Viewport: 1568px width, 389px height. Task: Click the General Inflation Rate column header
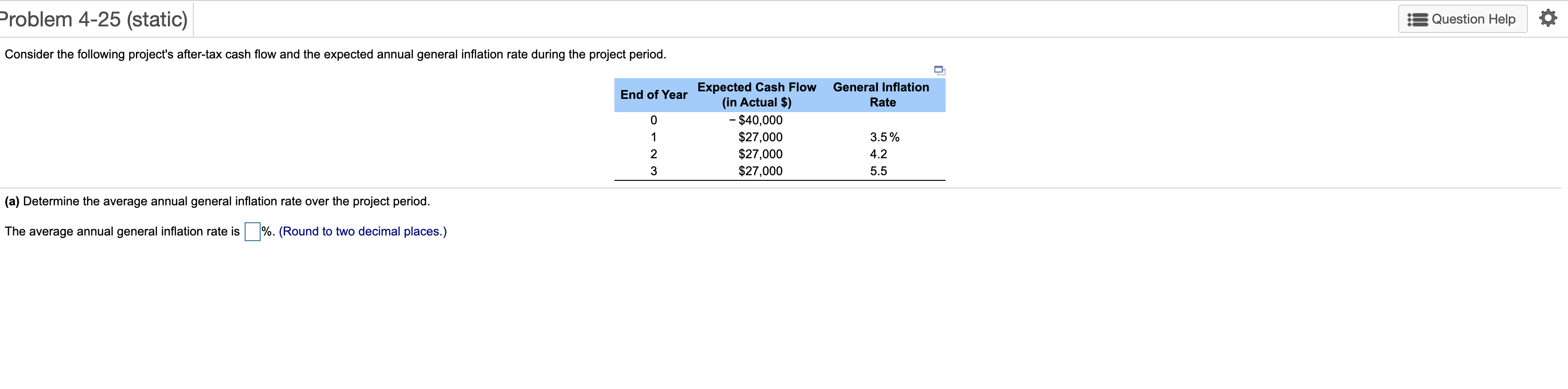881,95
